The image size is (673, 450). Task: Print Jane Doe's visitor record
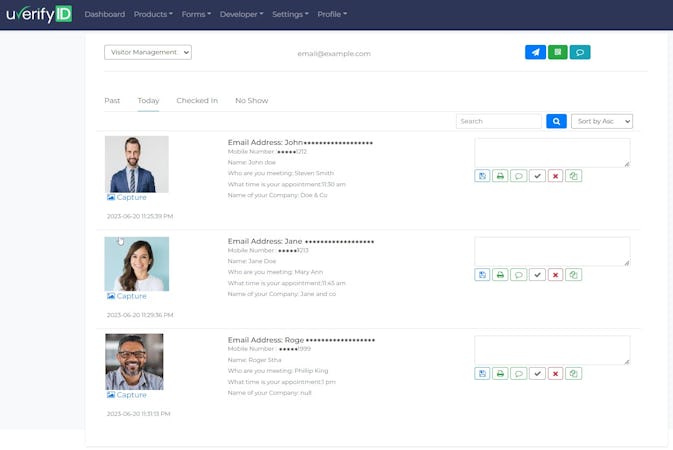point(500,275)
